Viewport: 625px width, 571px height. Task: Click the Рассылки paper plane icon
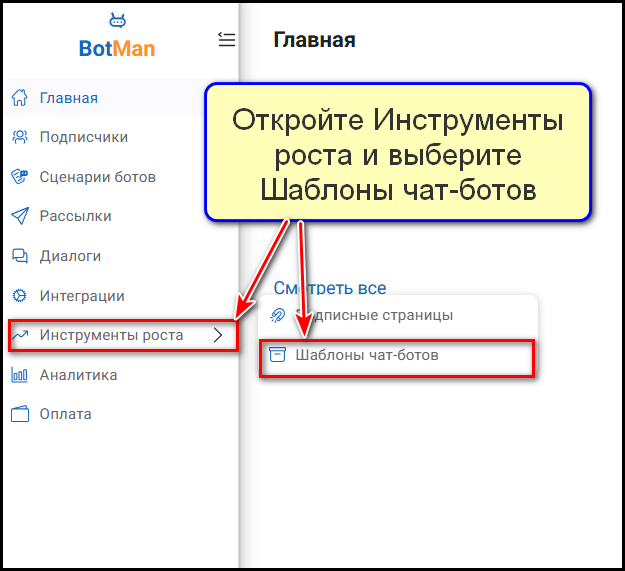click(x=18, y=216)
